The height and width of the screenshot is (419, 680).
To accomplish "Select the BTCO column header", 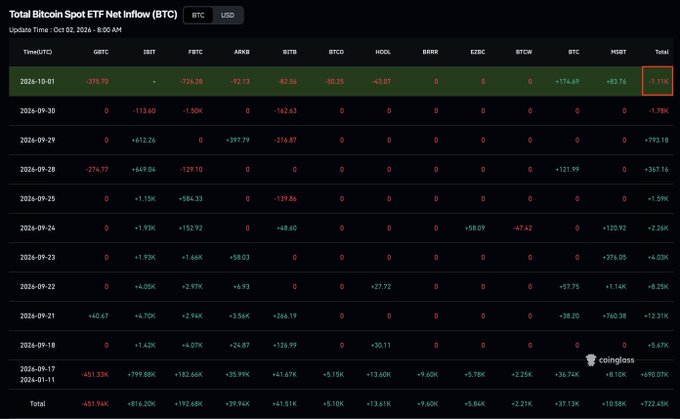I will tap(336, 52).
